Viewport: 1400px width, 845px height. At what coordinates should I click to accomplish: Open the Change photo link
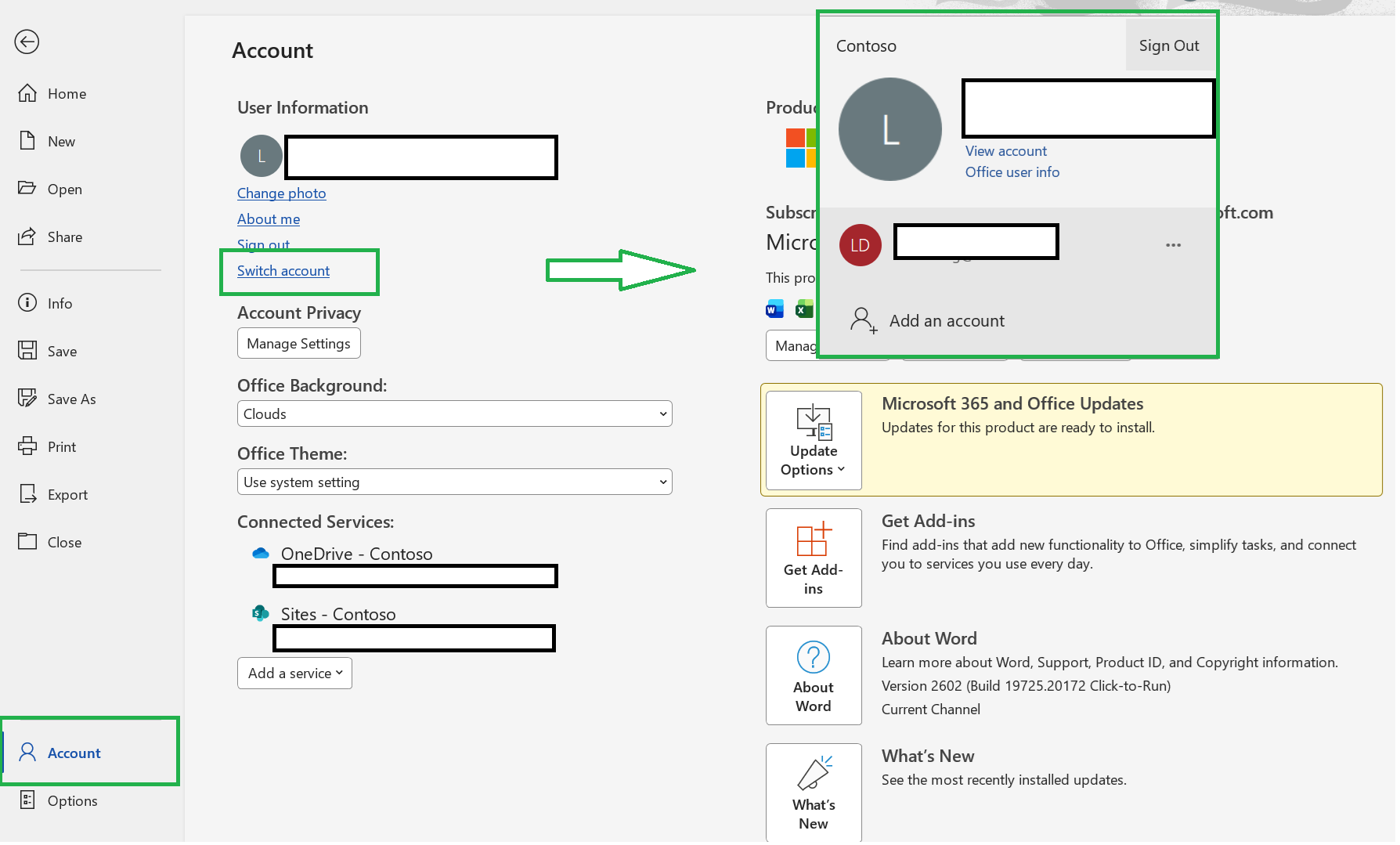tap(282, 193)
